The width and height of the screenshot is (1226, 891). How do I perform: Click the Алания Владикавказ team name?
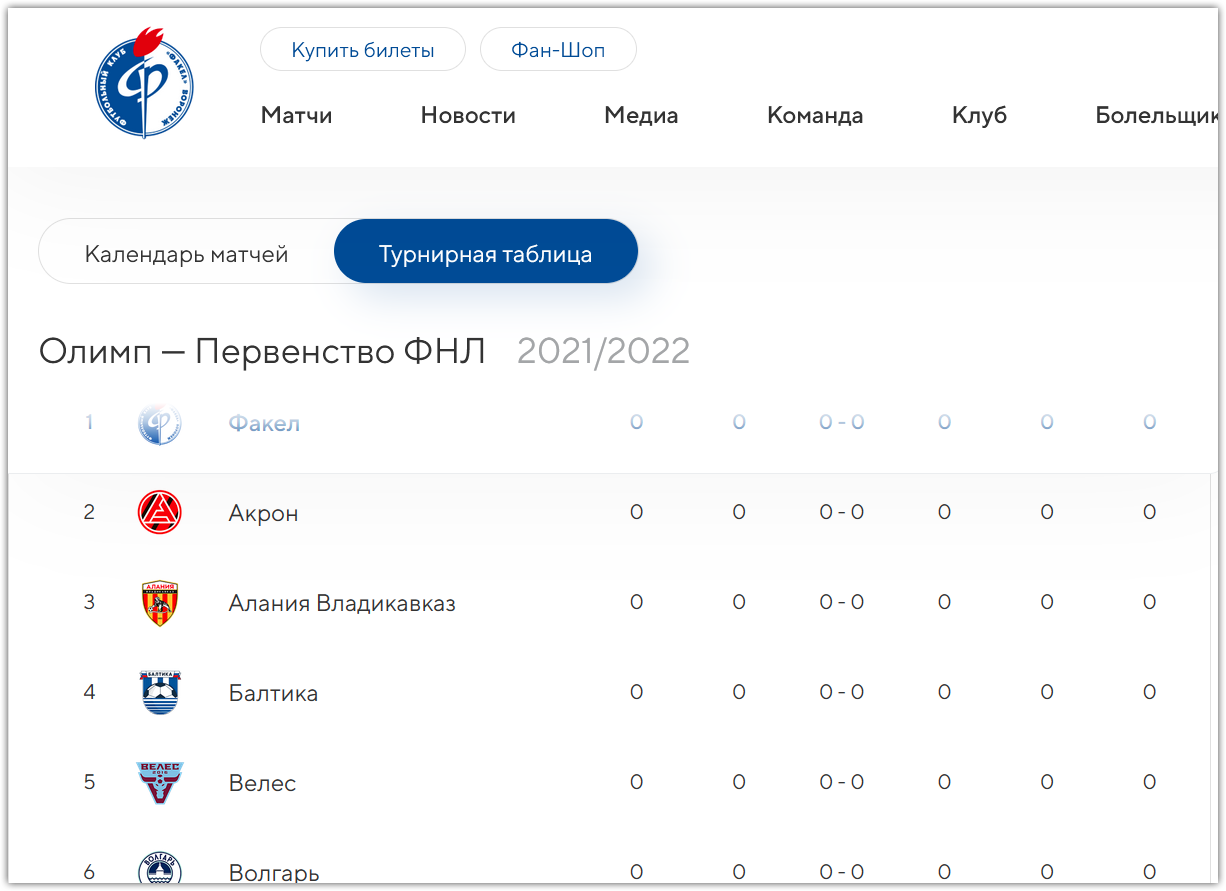(x=342, y=603)
